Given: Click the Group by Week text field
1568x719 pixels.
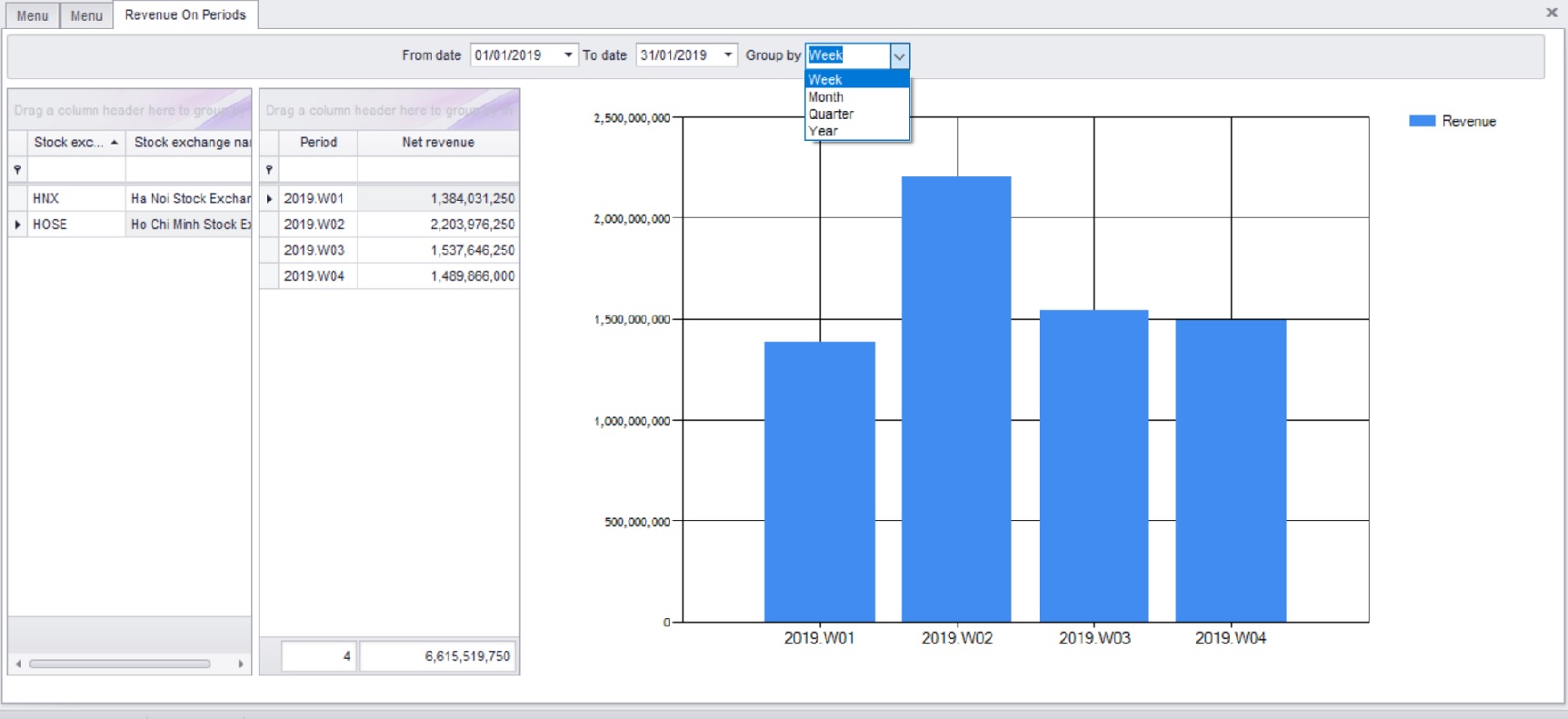Looking at the screenshot, I should click(847, 55).
